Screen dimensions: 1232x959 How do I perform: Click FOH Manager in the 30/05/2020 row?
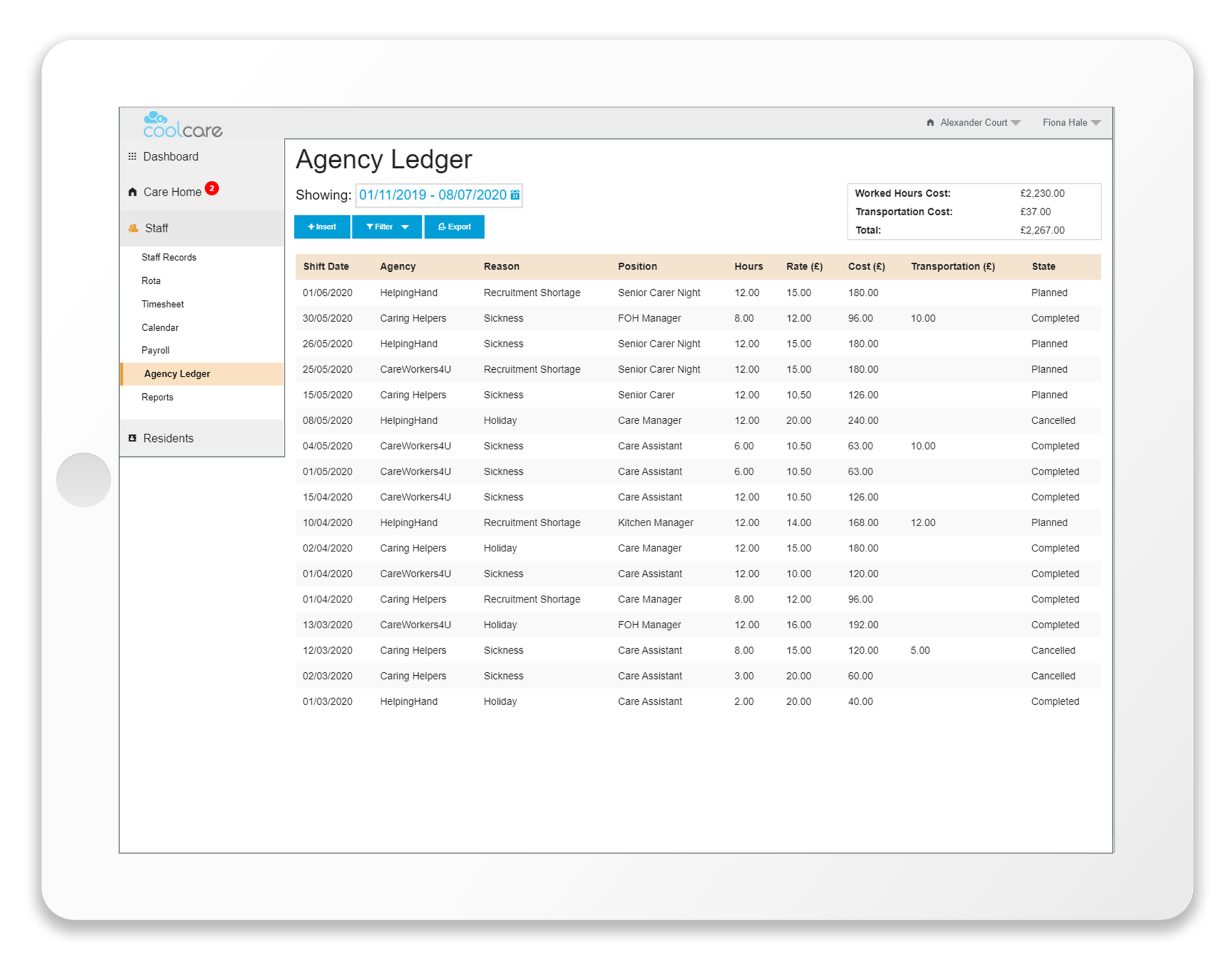[x=649, y=318]
